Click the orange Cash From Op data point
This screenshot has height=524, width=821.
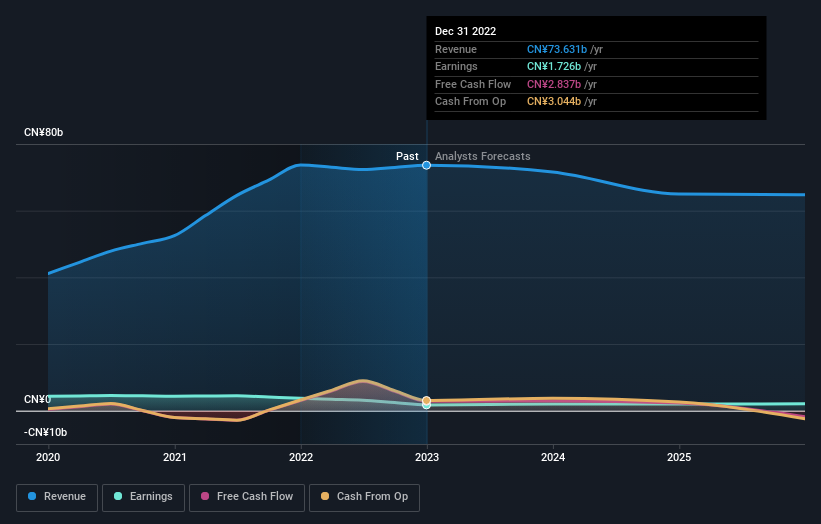coord(427,400)
